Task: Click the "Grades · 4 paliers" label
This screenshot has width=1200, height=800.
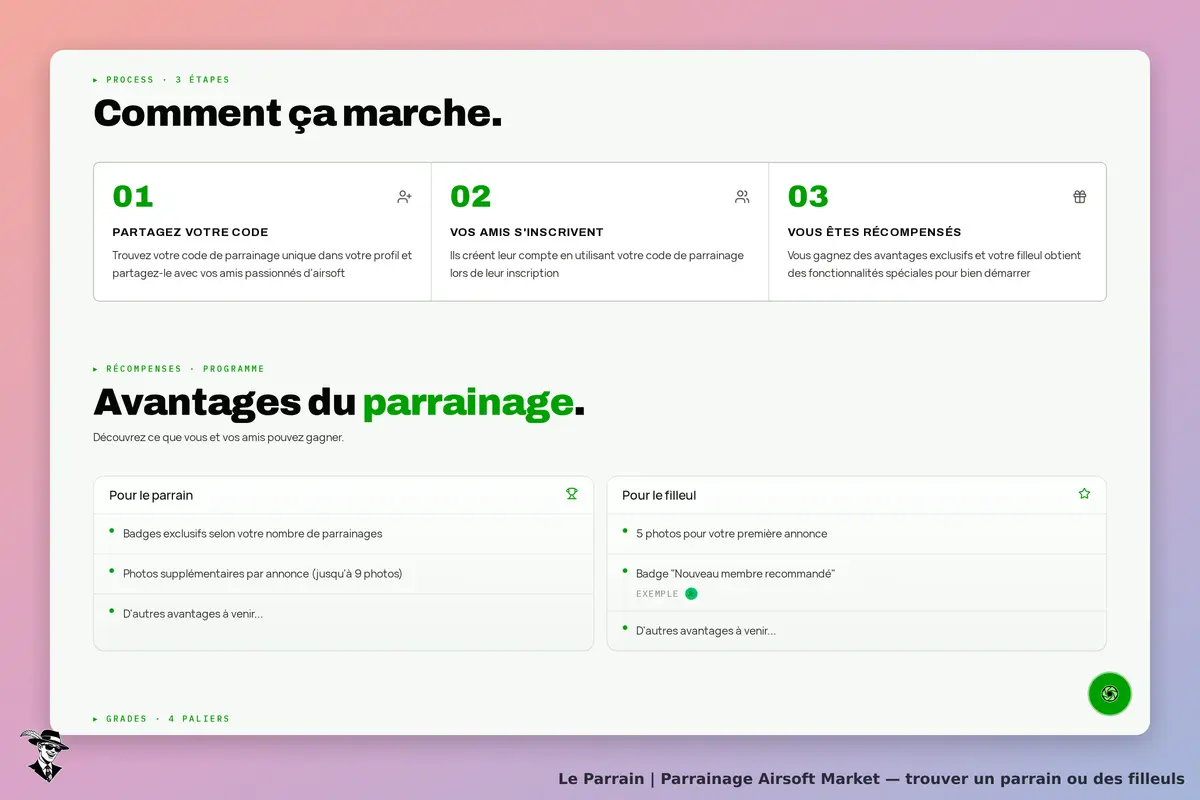Action: [x=161, y=719]
